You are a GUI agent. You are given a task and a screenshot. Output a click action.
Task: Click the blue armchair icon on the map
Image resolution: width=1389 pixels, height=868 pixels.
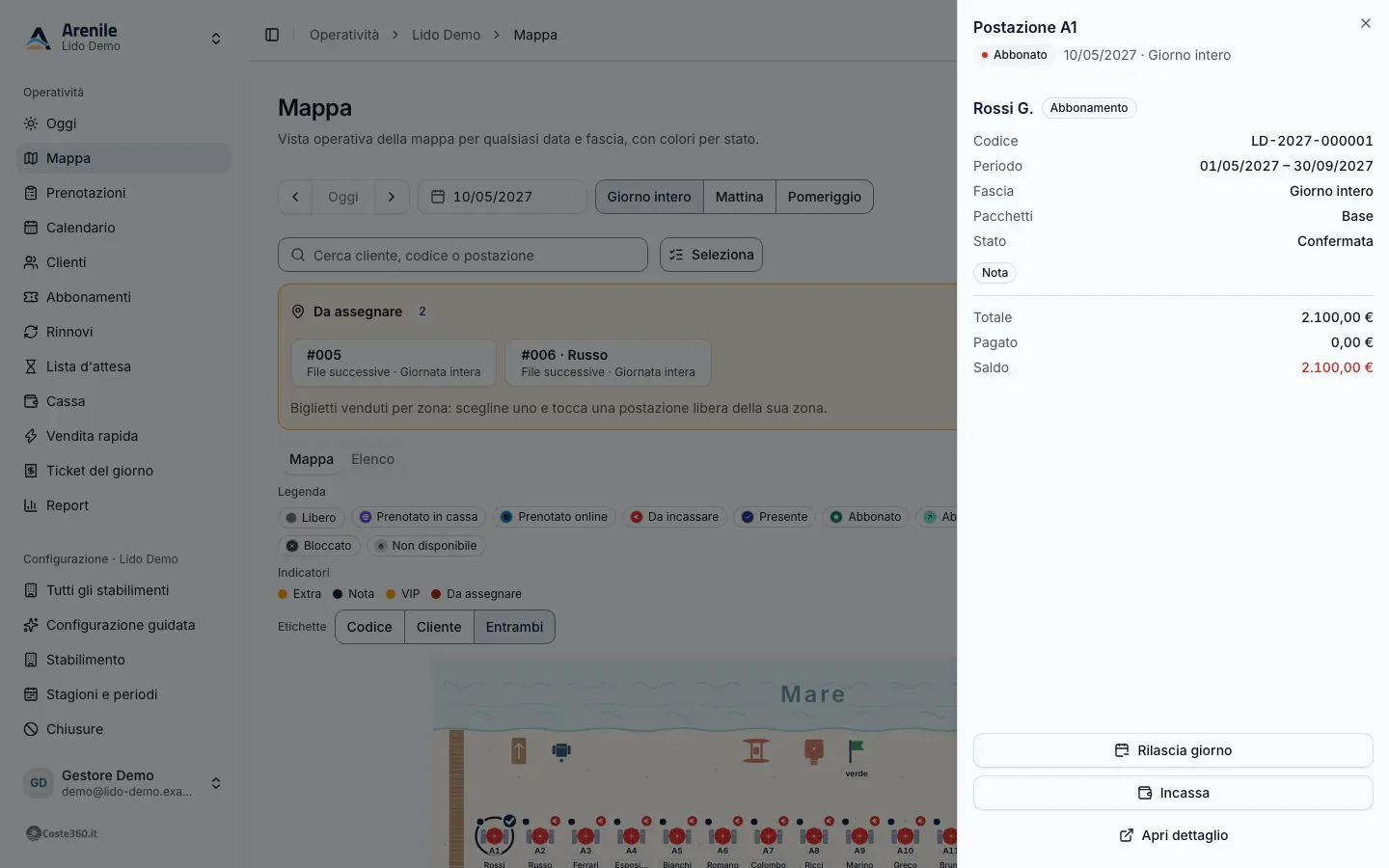point(561,751)
